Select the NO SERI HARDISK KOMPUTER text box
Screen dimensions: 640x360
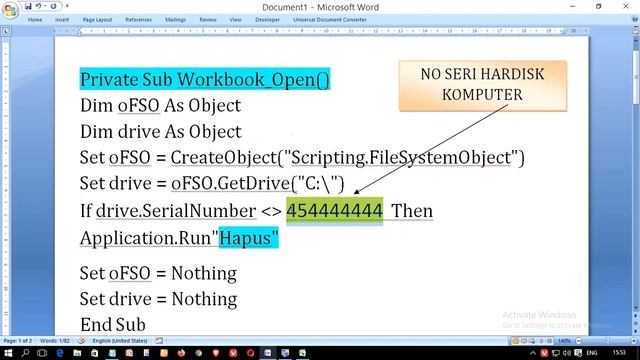click(x=483, y=86)
